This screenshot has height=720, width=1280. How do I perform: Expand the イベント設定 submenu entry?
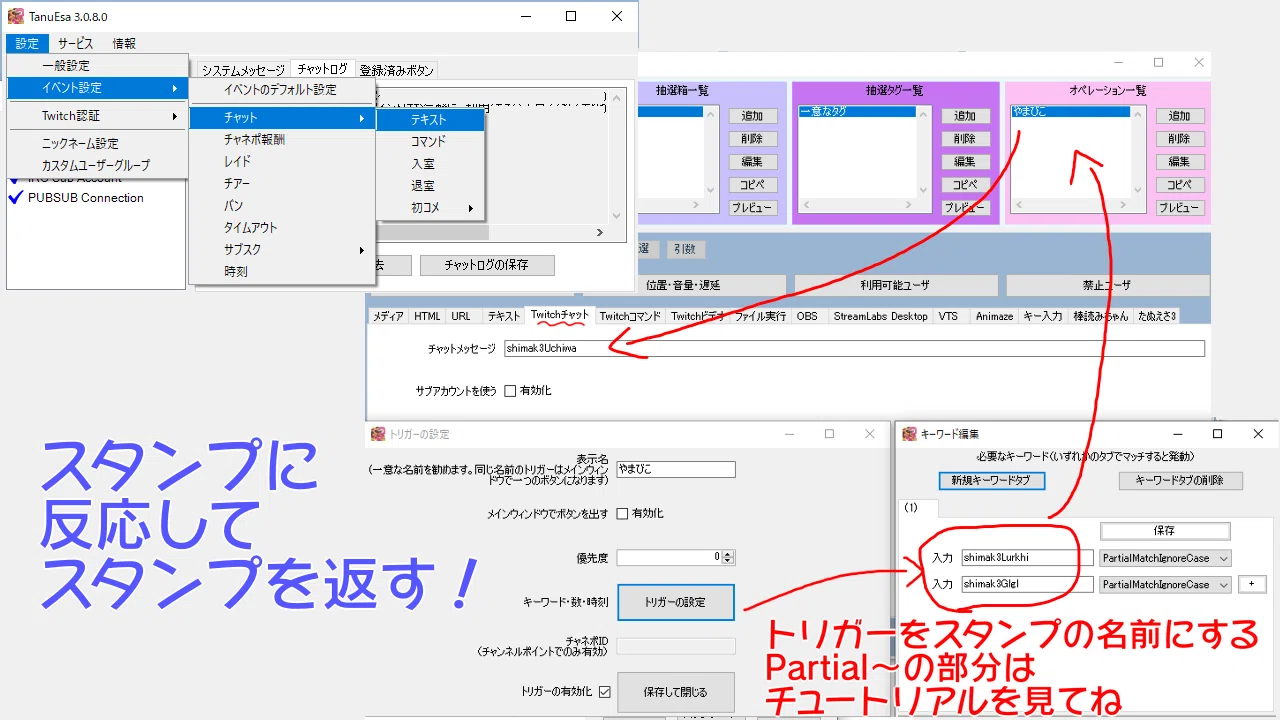click(98, 88)
